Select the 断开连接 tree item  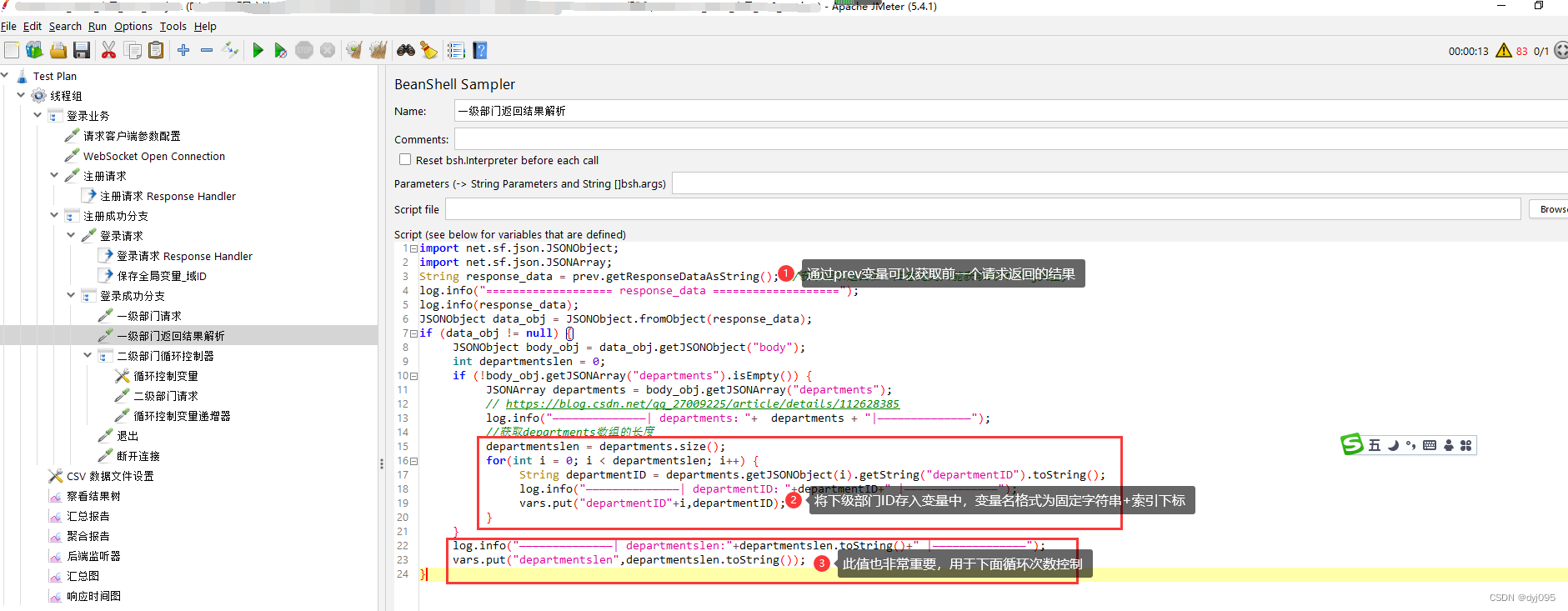coord(138,456)
